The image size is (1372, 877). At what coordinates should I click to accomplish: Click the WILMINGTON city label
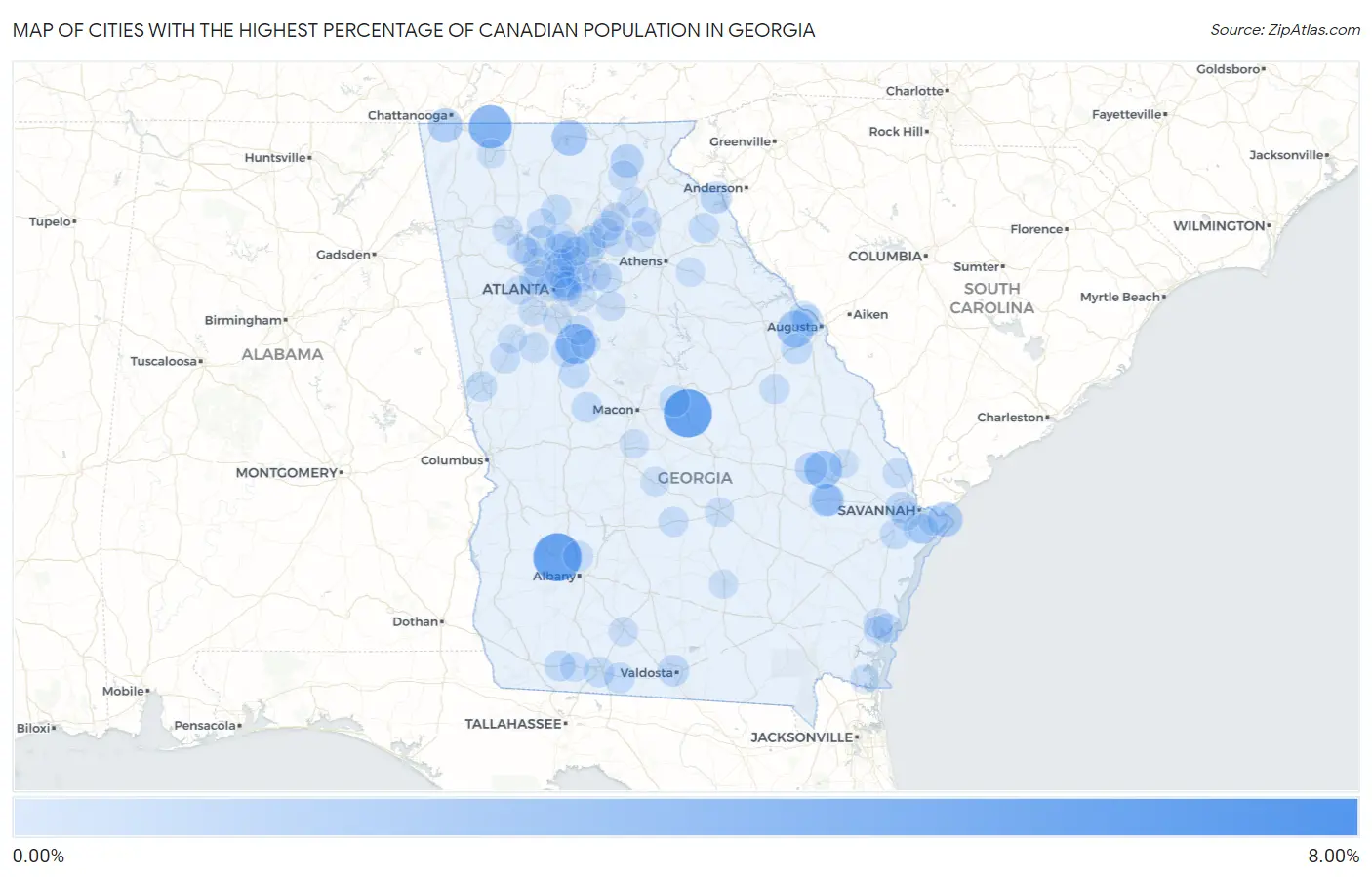1219,226
